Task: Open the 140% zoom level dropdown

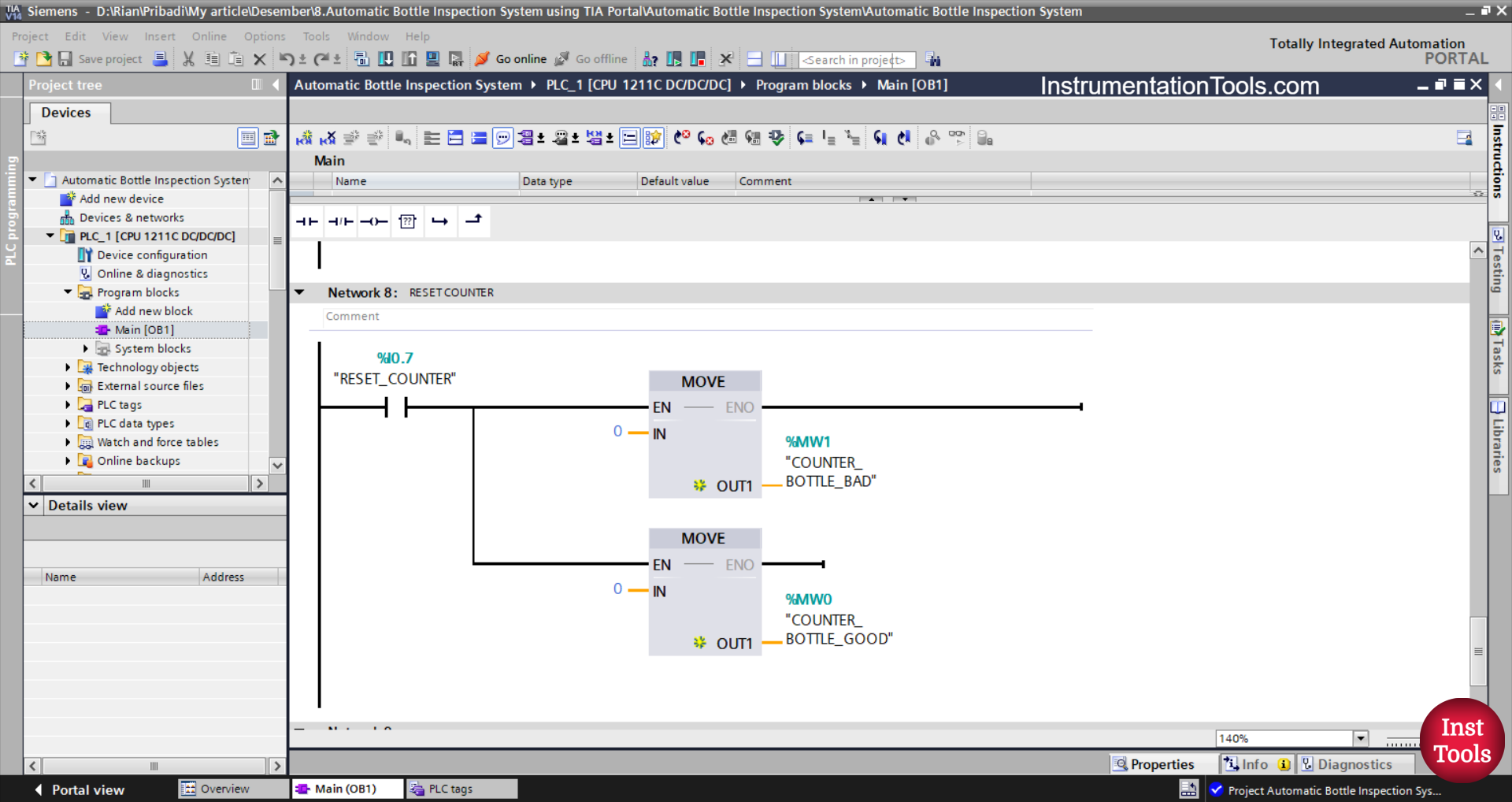Action: tap(1362, 738)
